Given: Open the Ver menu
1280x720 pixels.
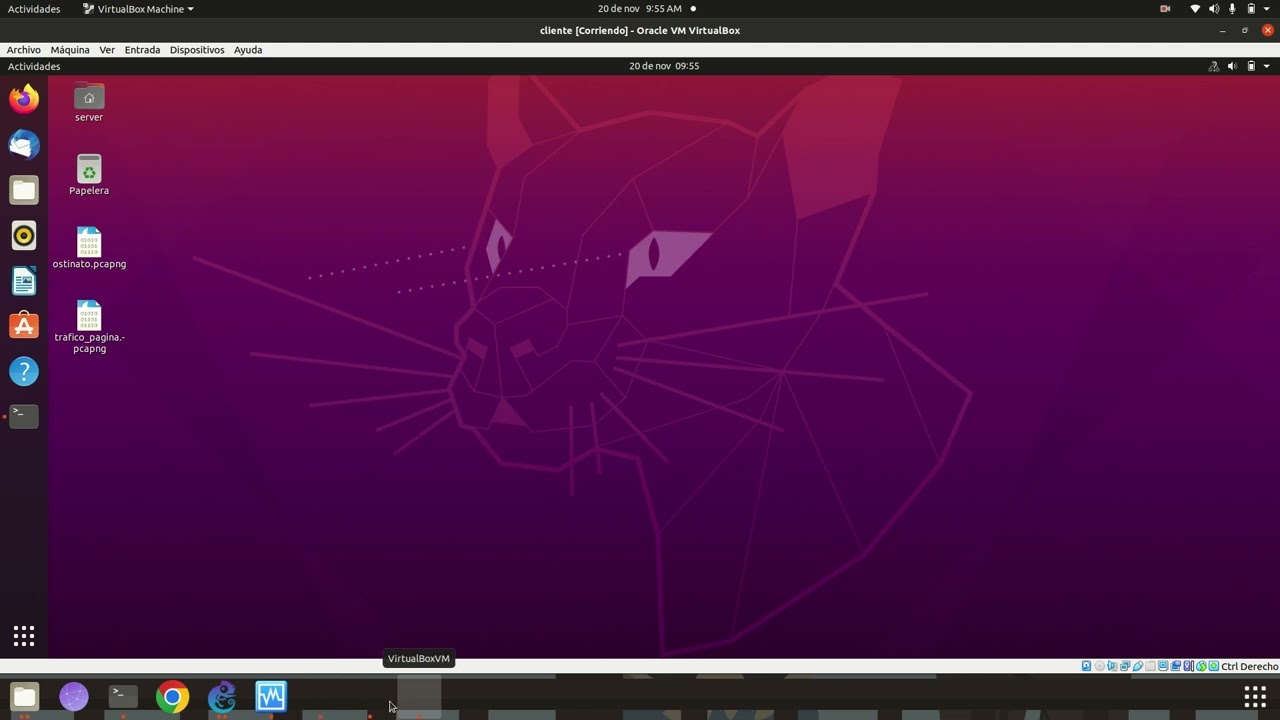Looking at the screenshot, I should [107, 50].
